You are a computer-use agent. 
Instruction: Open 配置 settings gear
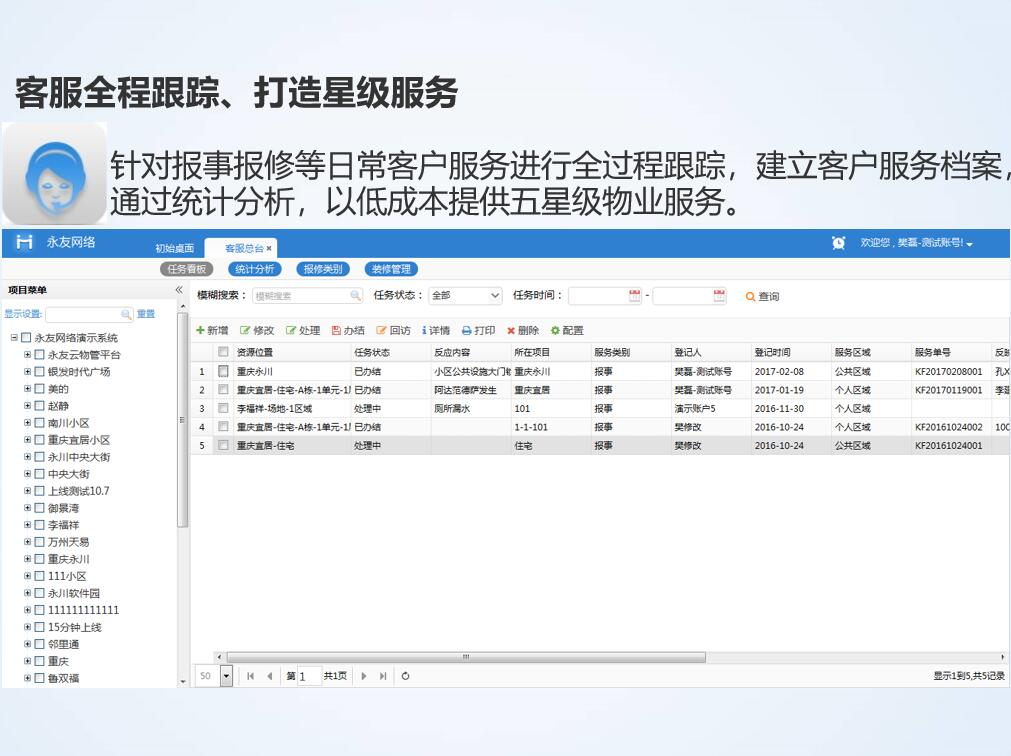tap(555, 331)
